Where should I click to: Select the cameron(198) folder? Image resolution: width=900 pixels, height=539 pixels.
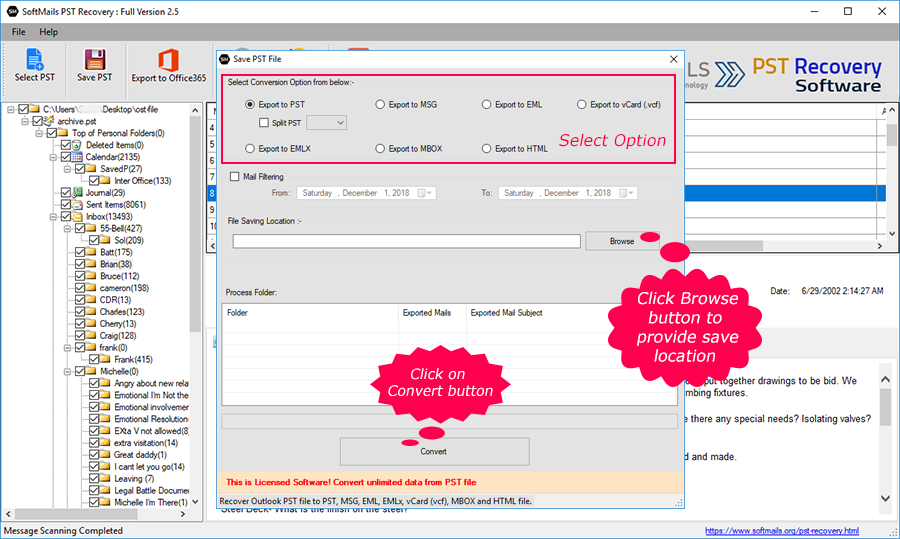[x=124, y=288]
